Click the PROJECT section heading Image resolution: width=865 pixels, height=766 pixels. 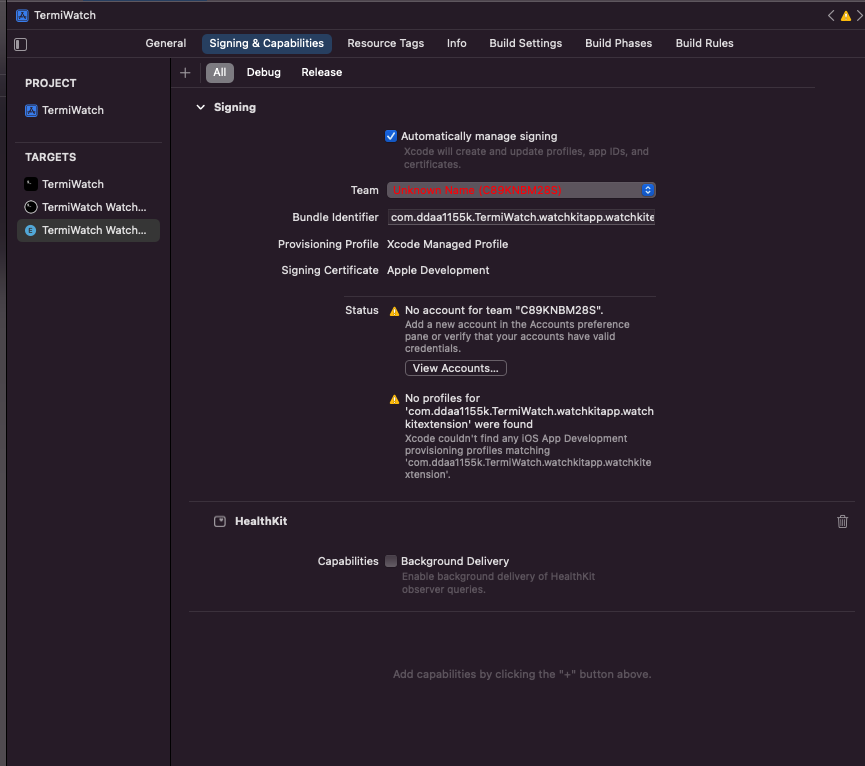click(51, 83)
